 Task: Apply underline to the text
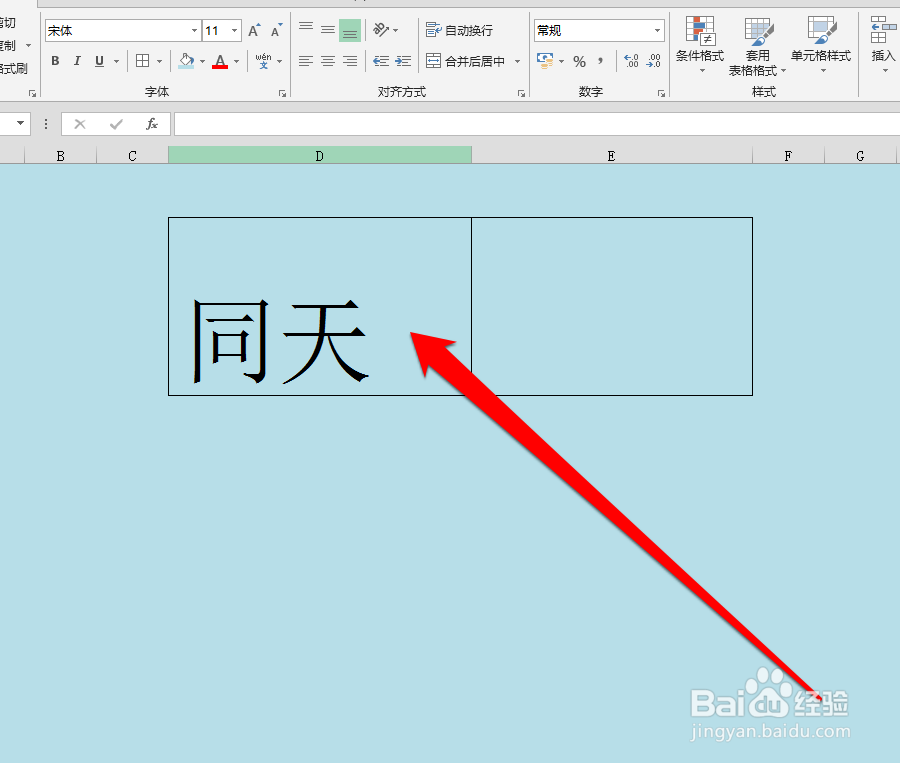pos(97,60)
